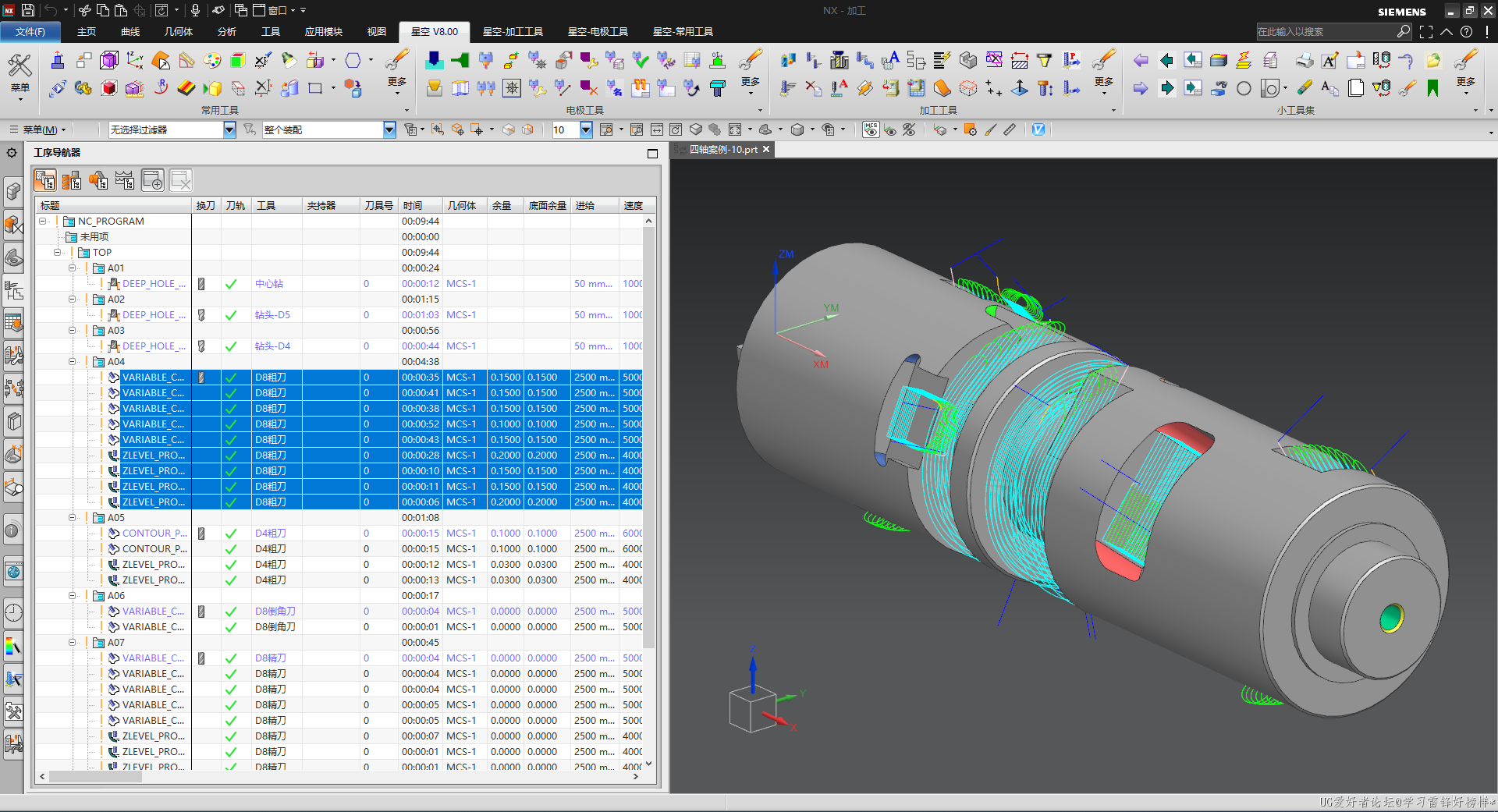This screenshot has height=812, width=1498.
Task: Switch to the 分析 tab
Action: (x=227, y=32)
